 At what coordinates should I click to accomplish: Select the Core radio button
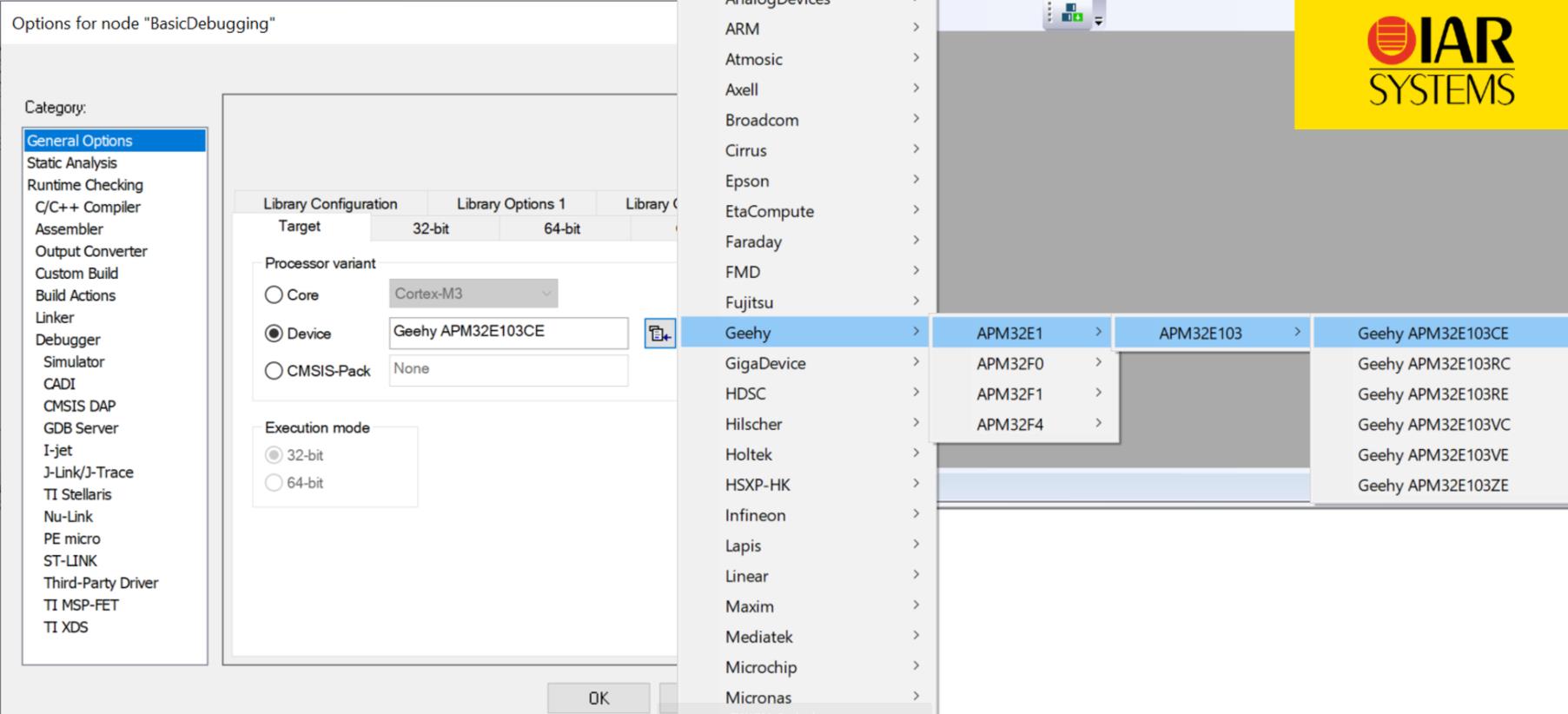274,294
